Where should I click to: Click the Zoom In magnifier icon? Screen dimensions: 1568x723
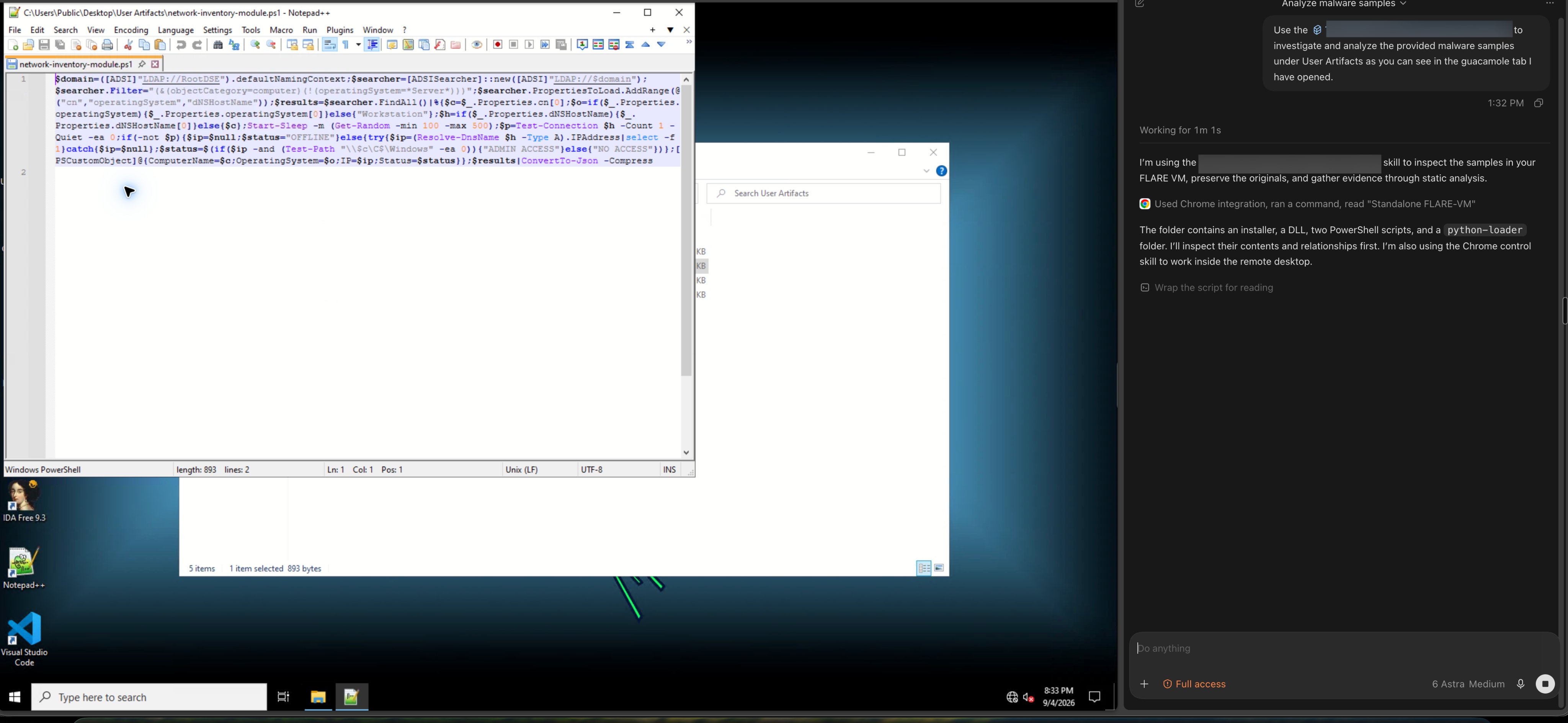256,44
